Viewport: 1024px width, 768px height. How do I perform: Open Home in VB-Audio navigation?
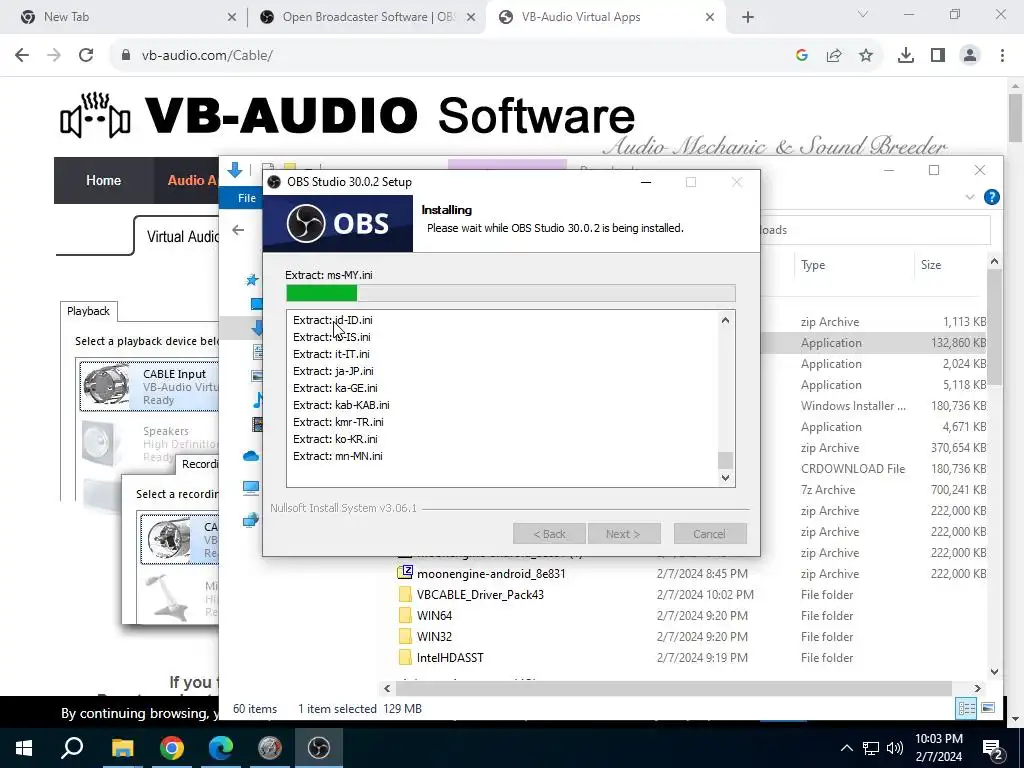coord(103,180)
